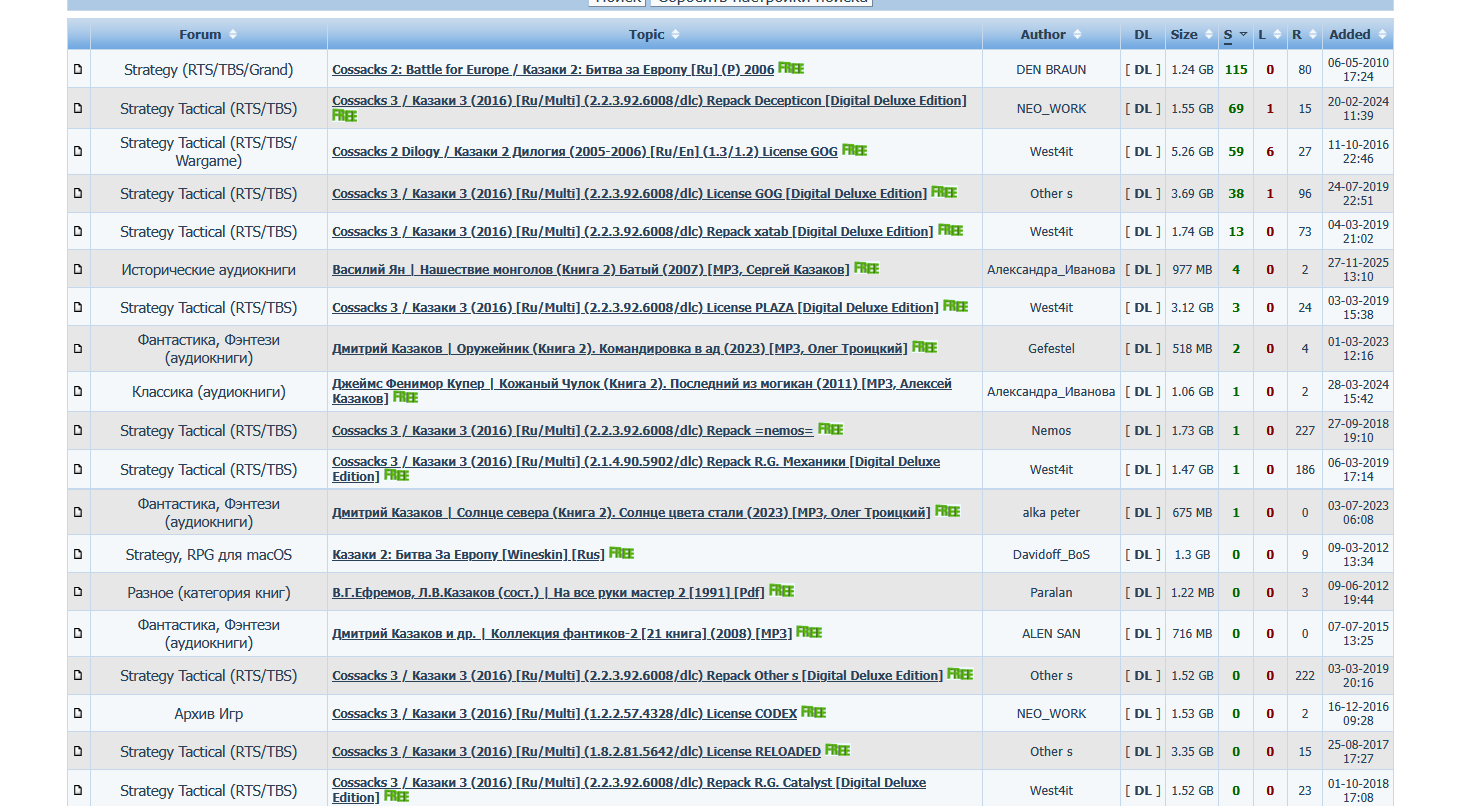Click DL in the License RELOADED row

pos(1143,752)
